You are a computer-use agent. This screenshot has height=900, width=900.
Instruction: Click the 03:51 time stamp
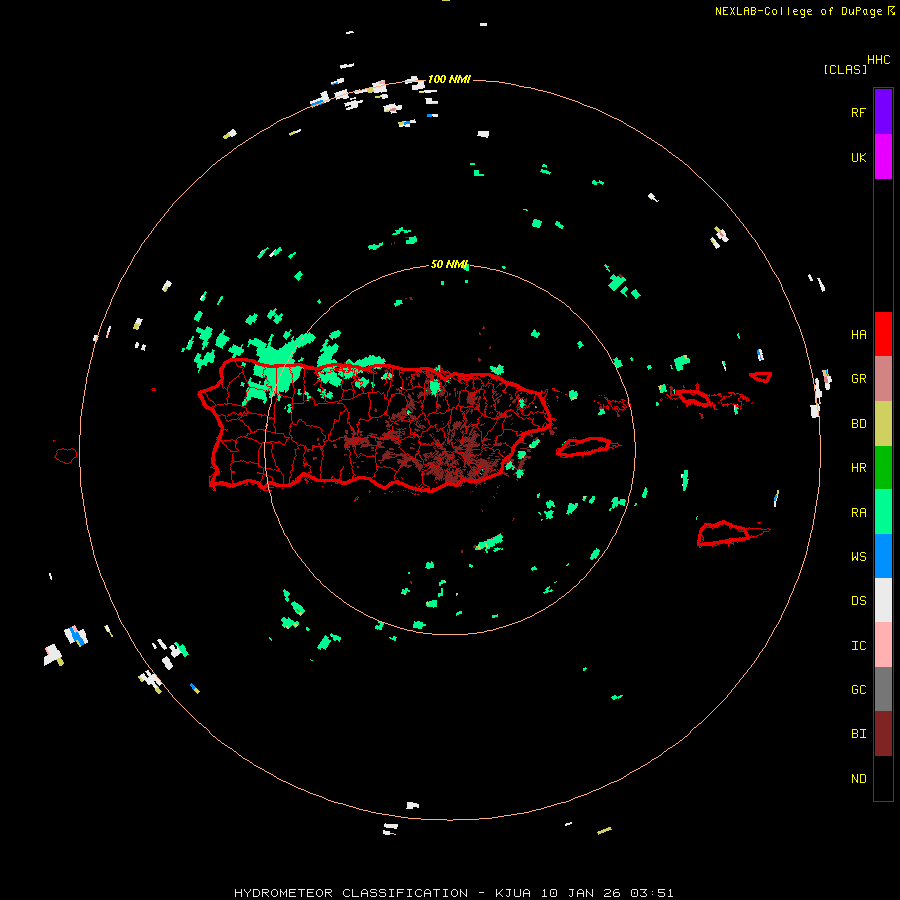coord(651,893)
